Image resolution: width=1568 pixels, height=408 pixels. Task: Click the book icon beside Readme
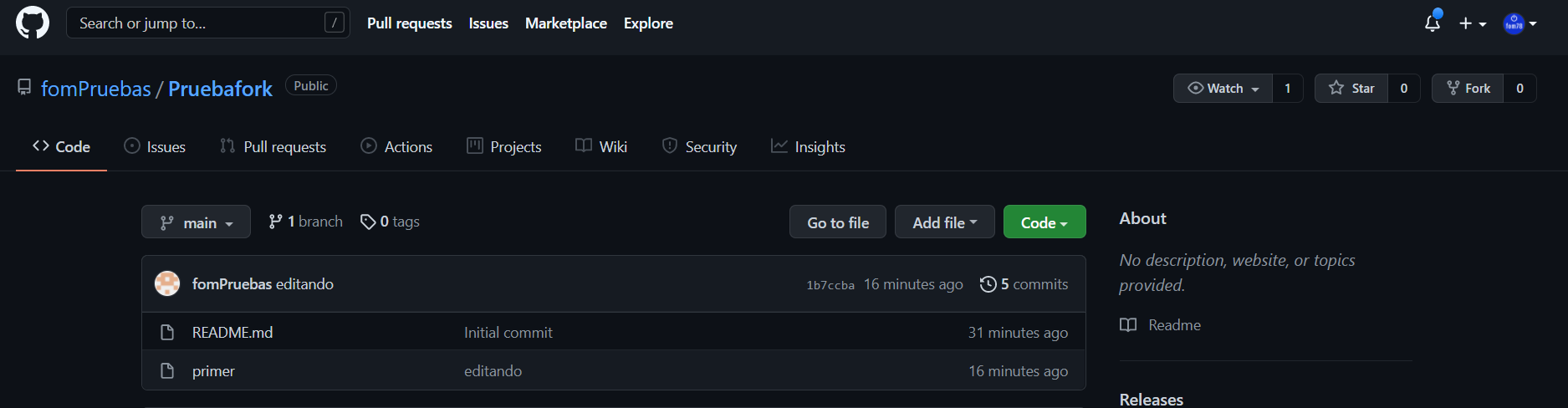[1128, 325]
